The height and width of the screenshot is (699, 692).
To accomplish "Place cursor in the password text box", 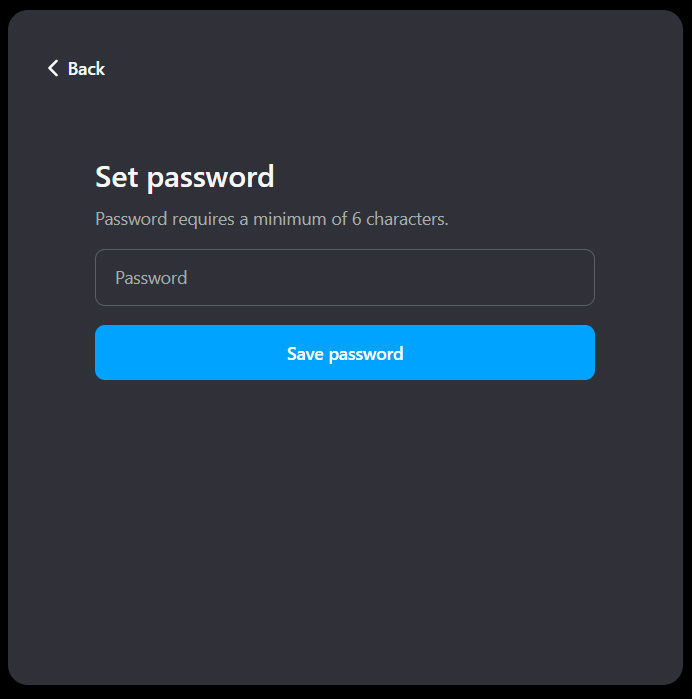I will 344,277.
